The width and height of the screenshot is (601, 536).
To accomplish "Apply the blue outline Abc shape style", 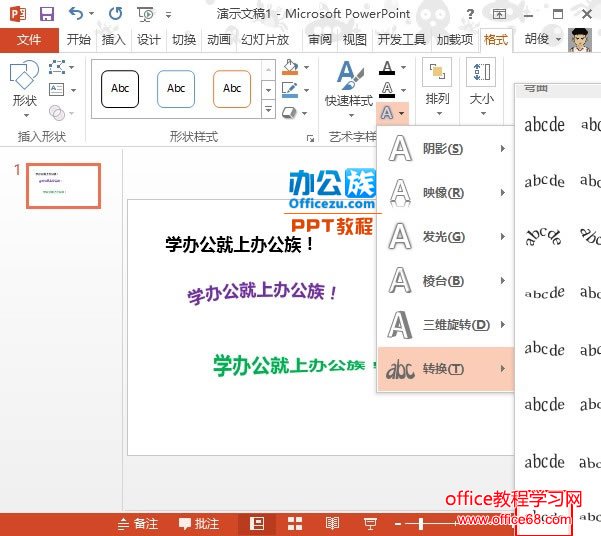I will 176,89.
